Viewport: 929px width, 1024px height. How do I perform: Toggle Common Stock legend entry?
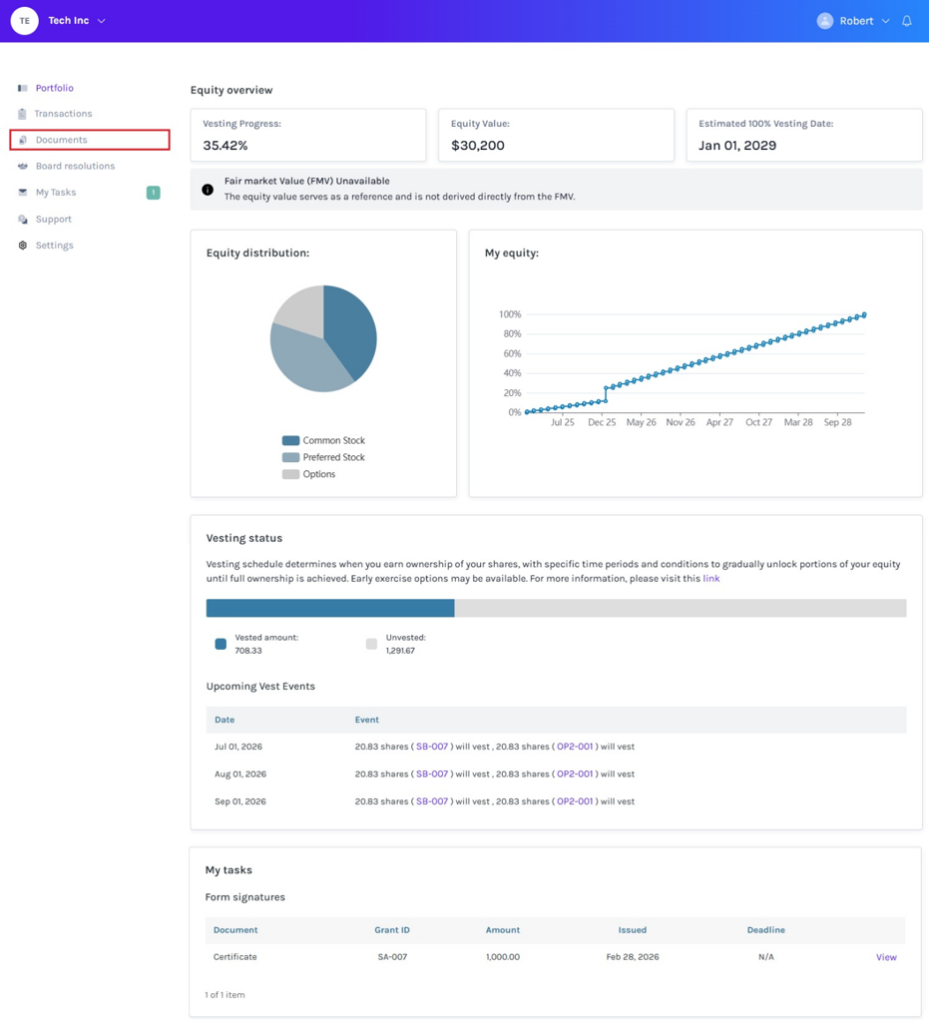pos(324,441)
